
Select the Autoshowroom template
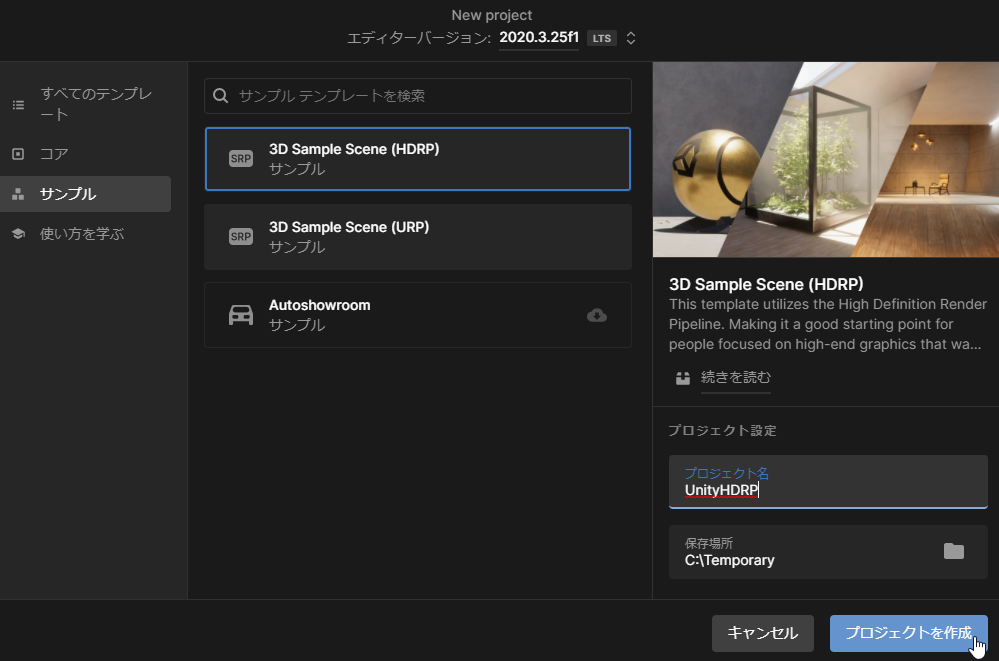(418, 315)
